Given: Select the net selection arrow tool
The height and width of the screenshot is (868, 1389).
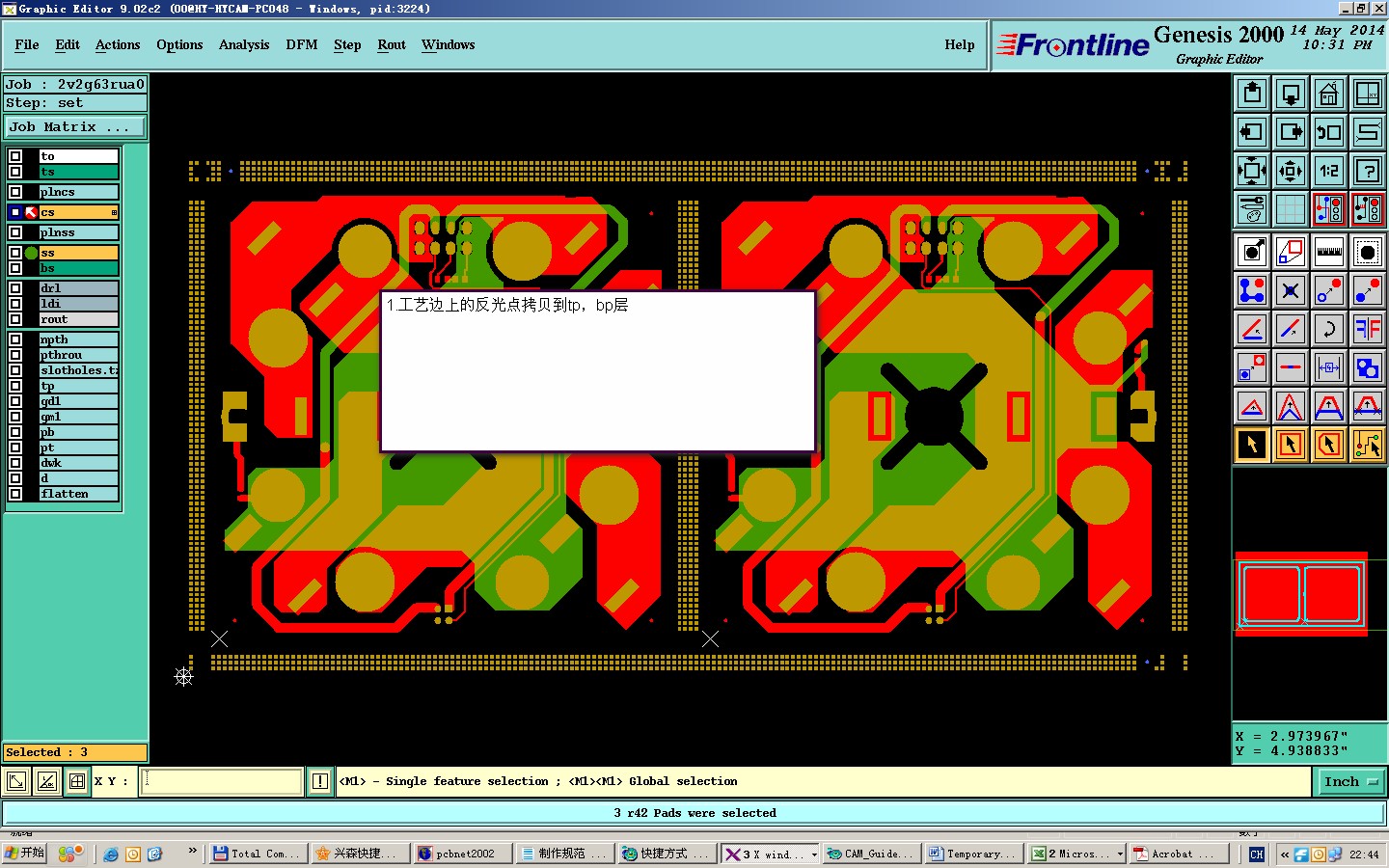Looking at the screenshot, I should click(x=1368, y=445).
